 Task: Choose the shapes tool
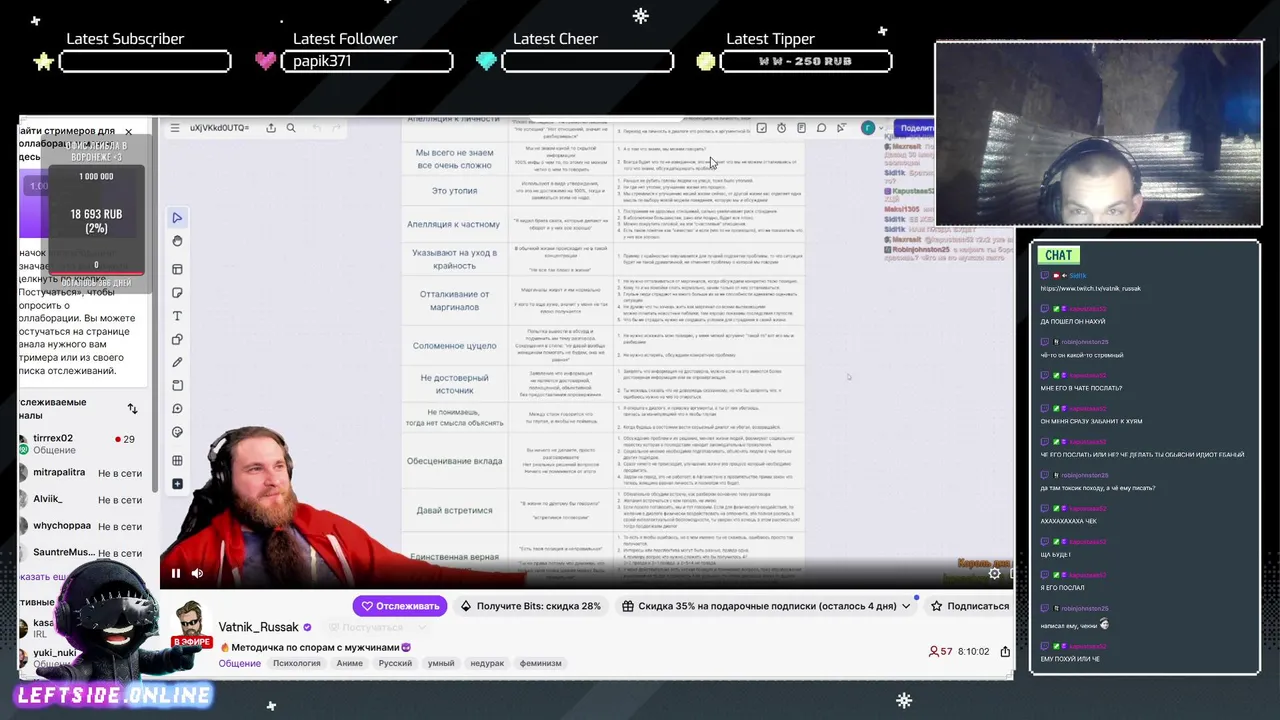click(x=177, y=340)
